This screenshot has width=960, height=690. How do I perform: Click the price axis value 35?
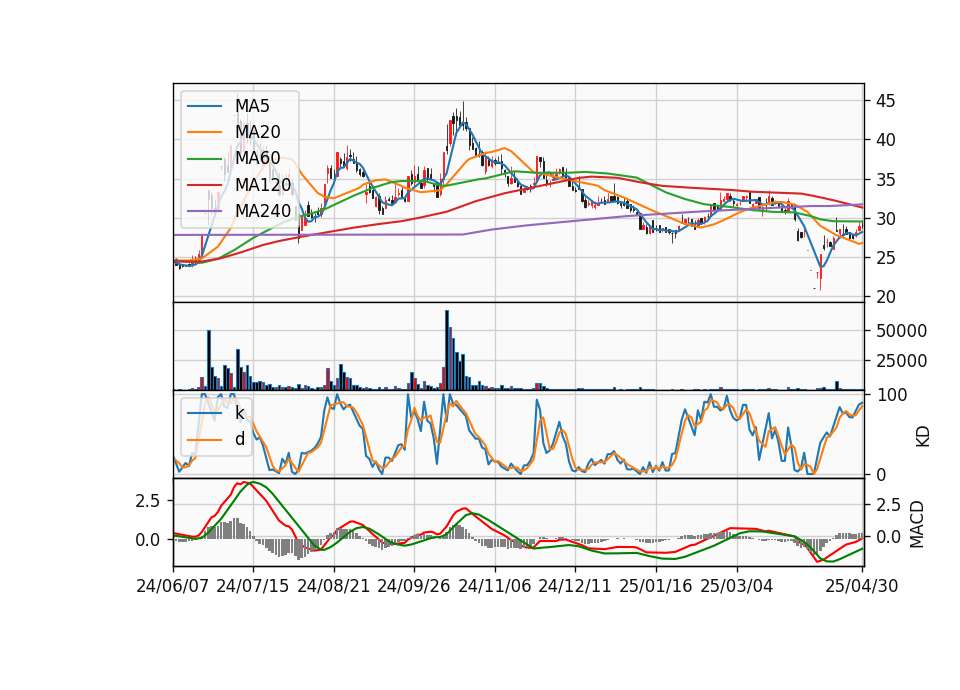885,180
